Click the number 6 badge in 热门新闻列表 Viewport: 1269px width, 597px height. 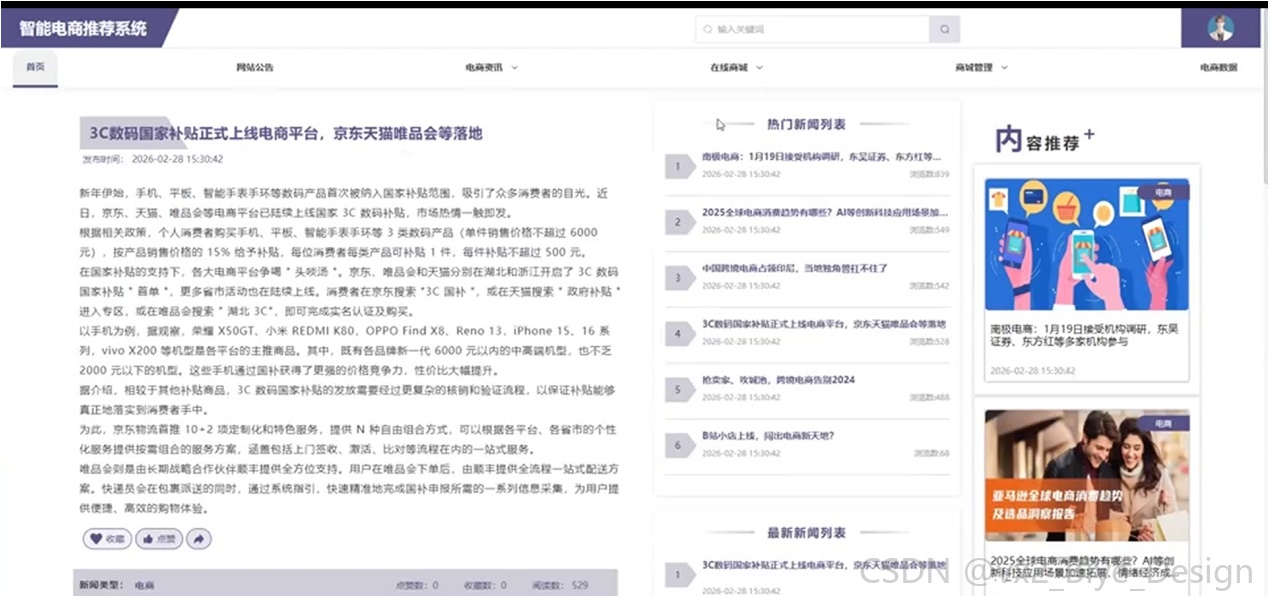[678, 446]
